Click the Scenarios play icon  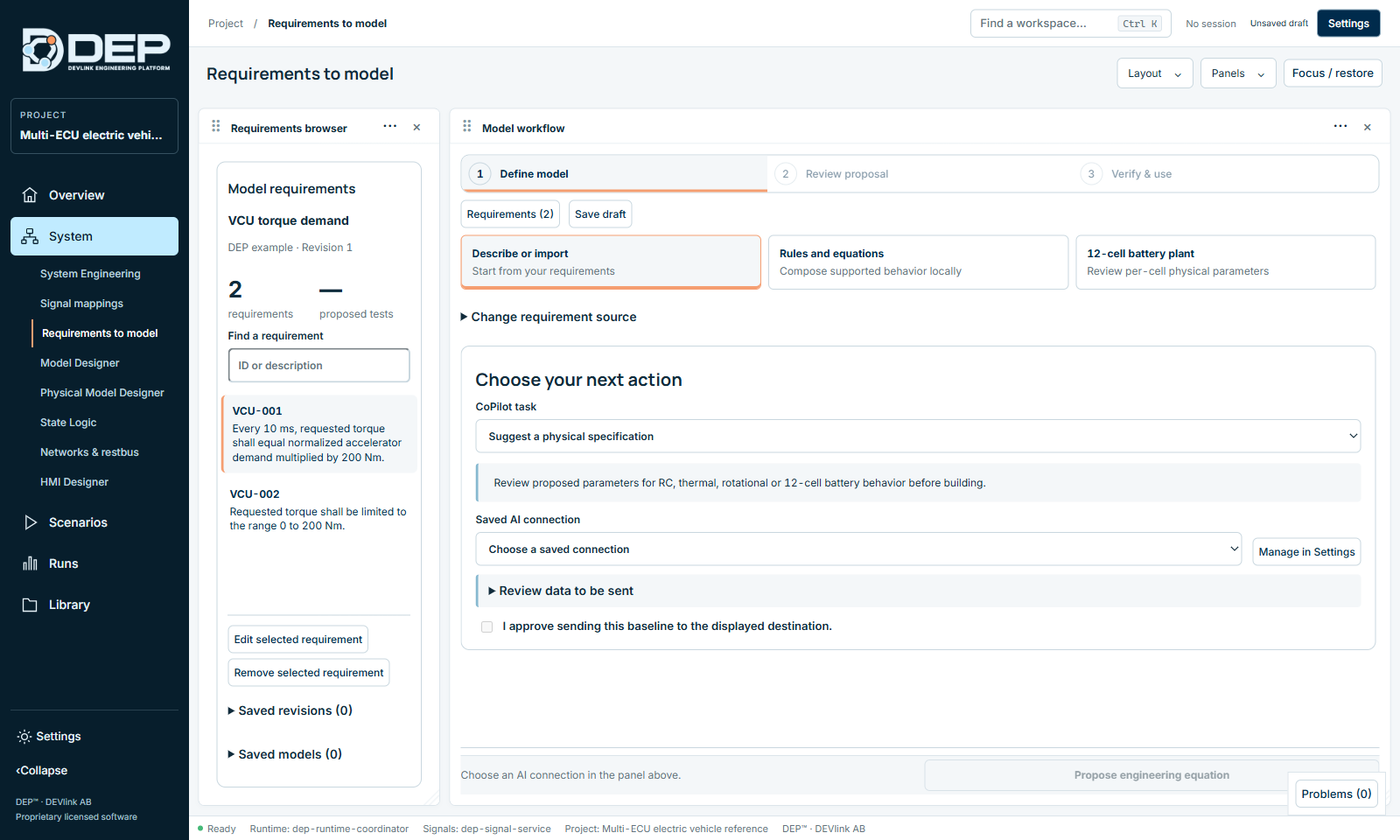tap(30, 522)
